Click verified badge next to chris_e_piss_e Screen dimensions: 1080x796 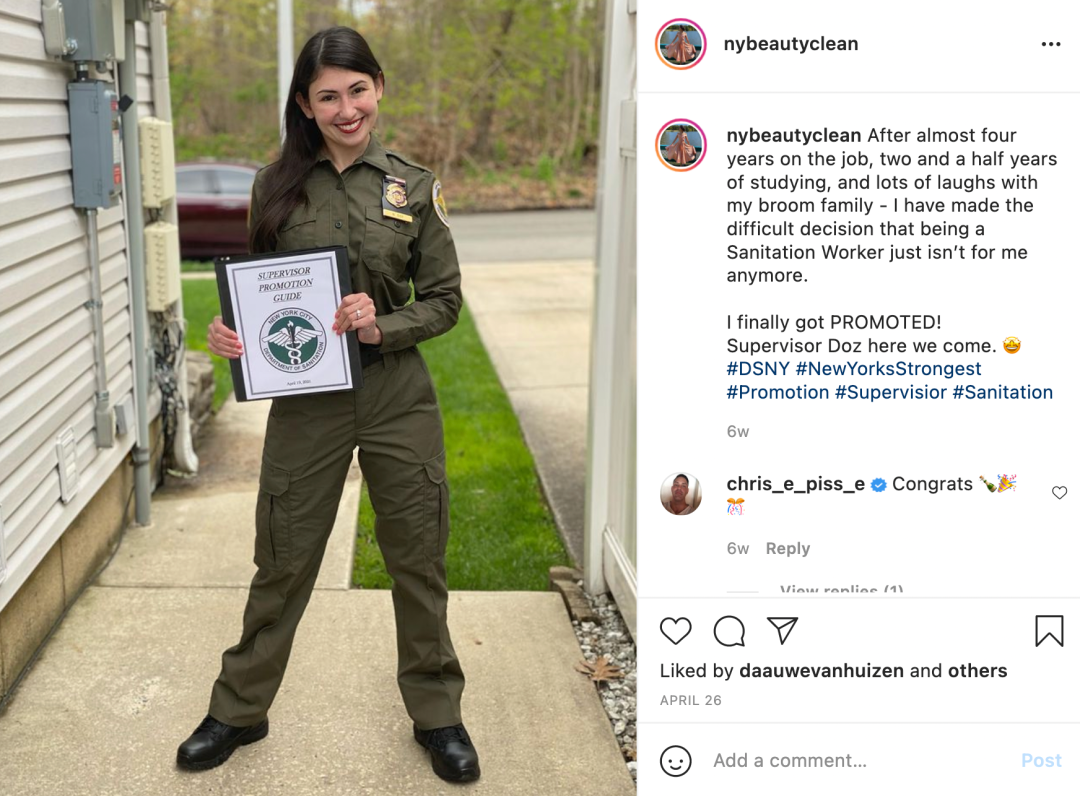[x=878, y=485]
